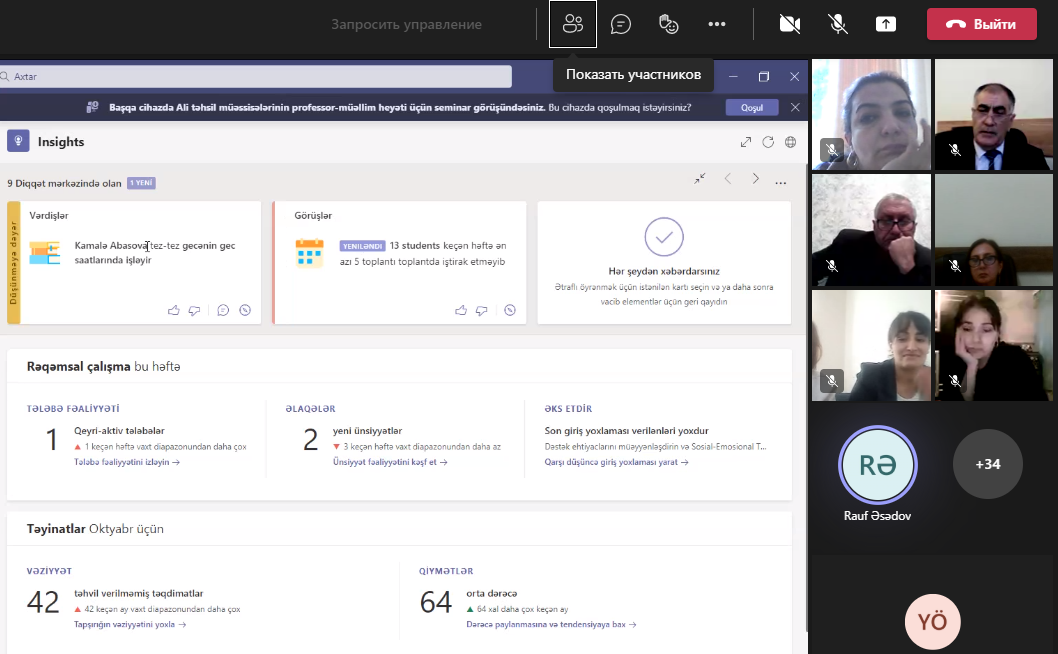Turn on the camera
This screenshot has height=654, width=1058.
tap(790, 24)
